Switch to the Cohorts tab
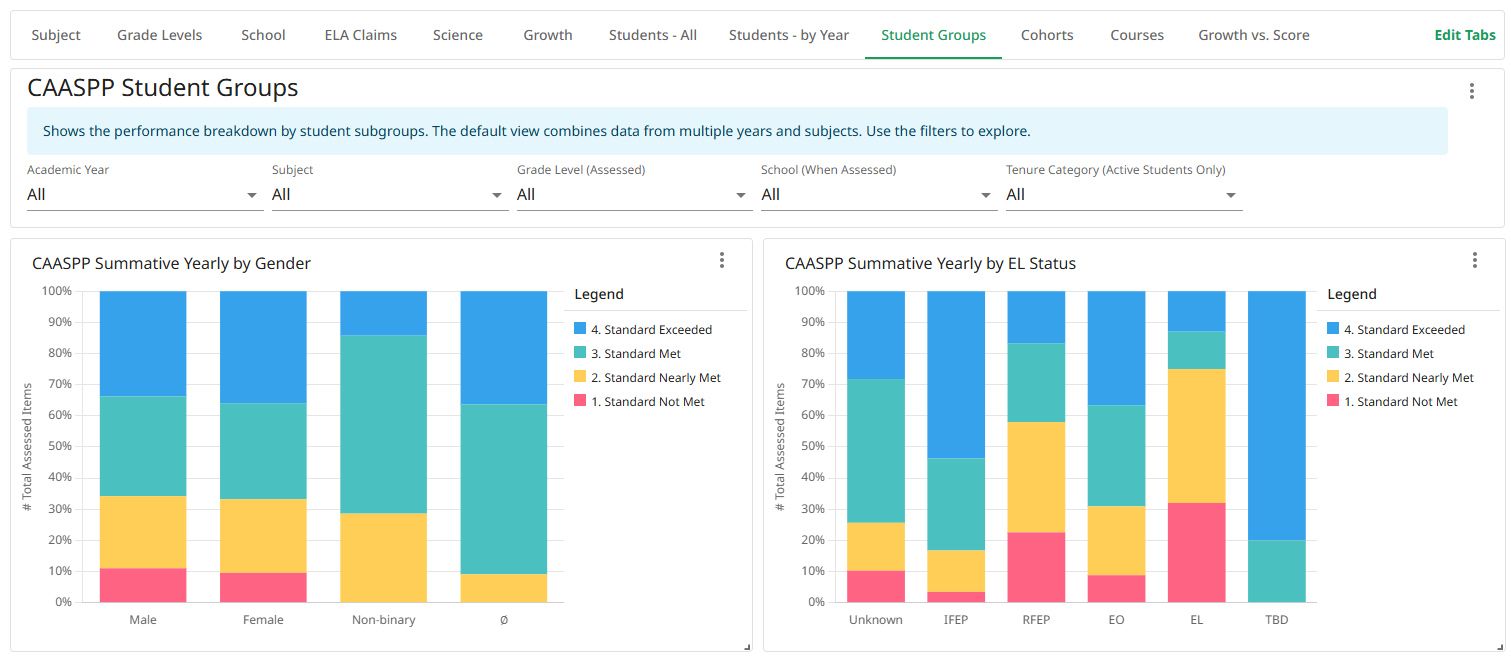1511x657 pixels. pos(1047,35)
